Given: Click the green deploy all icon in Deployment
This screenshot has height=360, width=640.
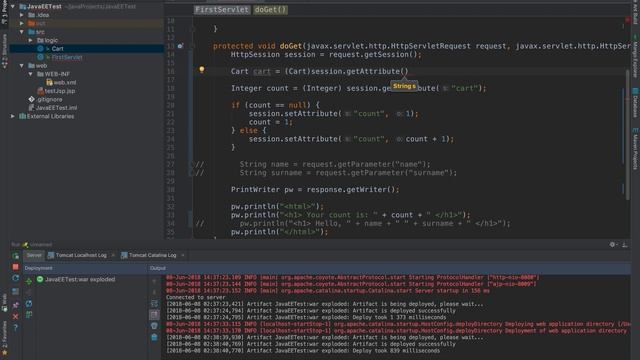Looking at the screenshot, I should pyautogui.click(x=29, y=281).
